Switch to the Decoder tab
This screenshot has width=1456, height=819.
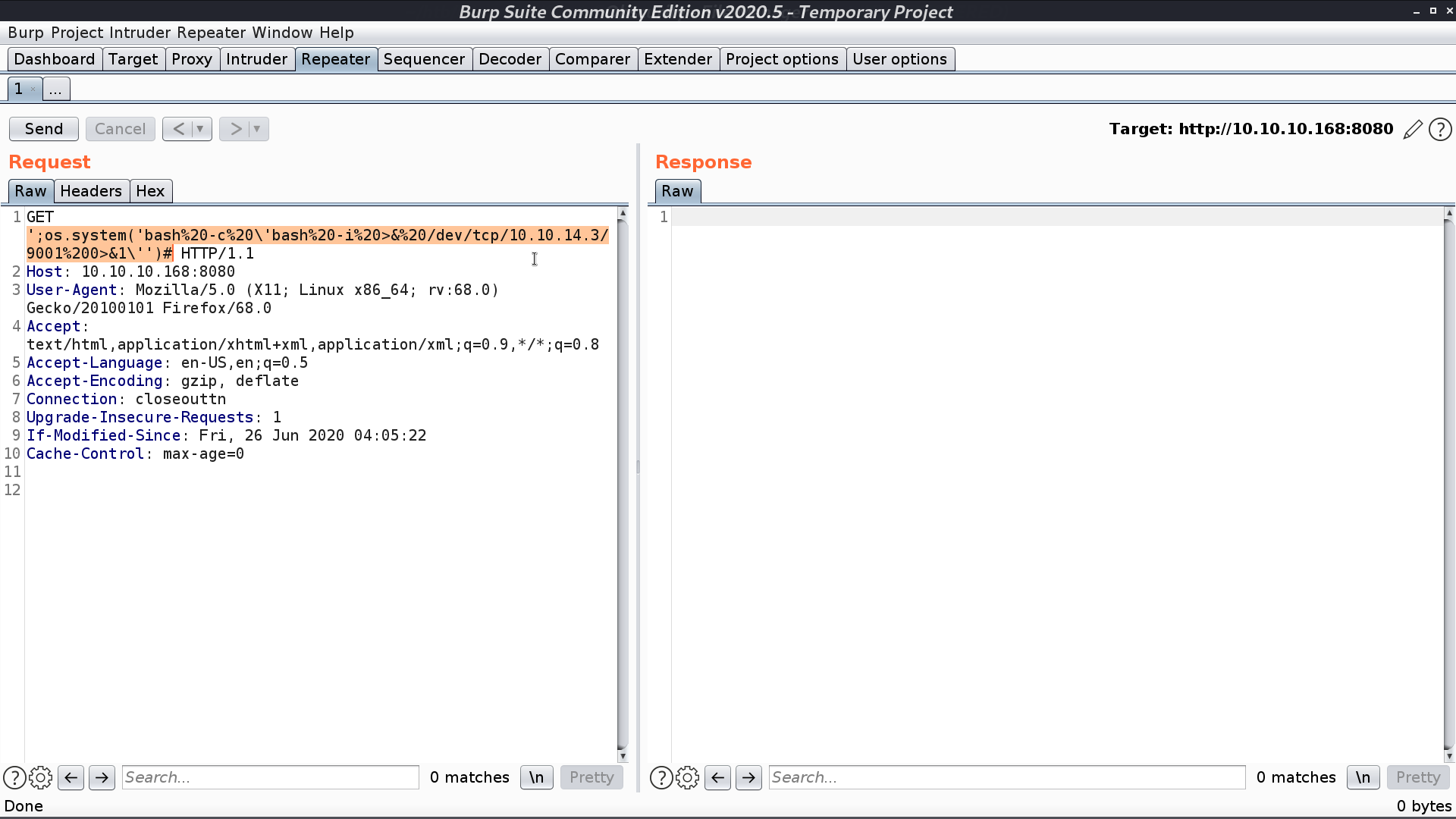(x=510, y=59)
